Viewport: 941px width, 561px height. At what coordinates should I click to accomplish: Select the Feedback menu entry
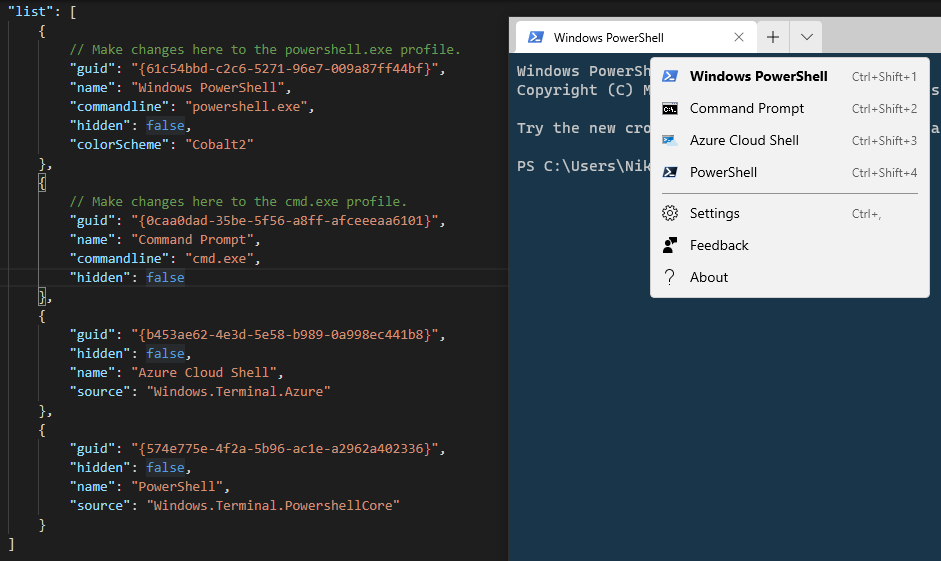[790, 245]
